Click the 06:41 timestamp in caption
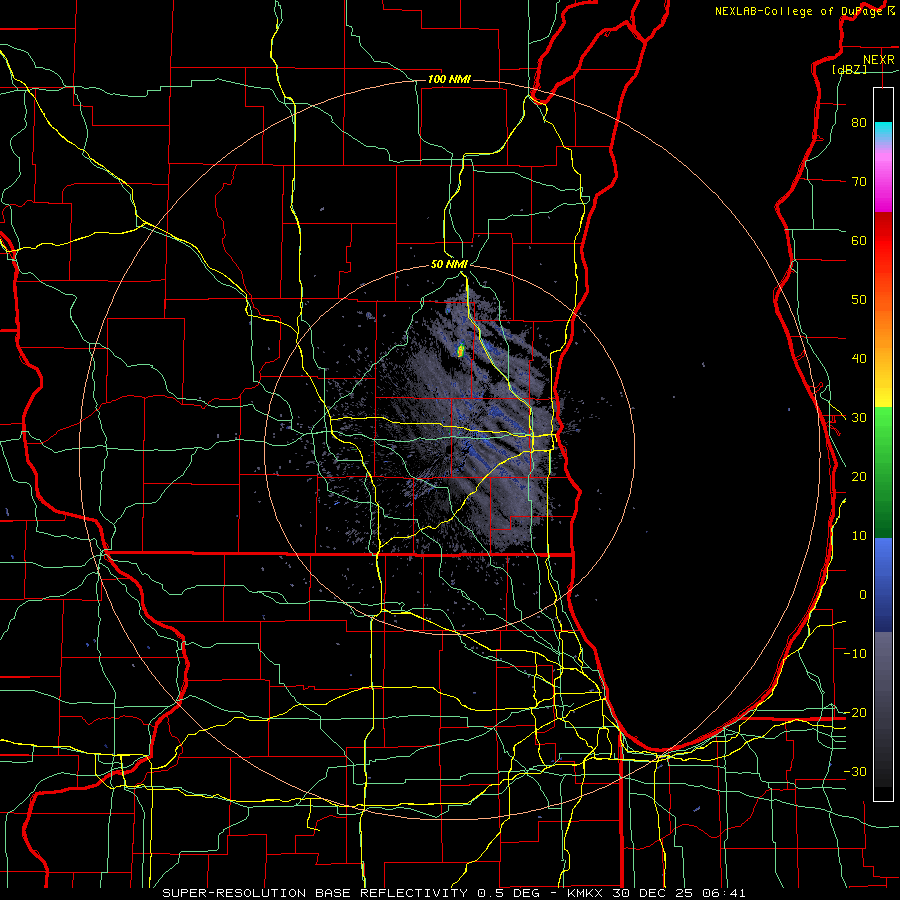Viewport: 900px width, 900px height. [726, 893]
